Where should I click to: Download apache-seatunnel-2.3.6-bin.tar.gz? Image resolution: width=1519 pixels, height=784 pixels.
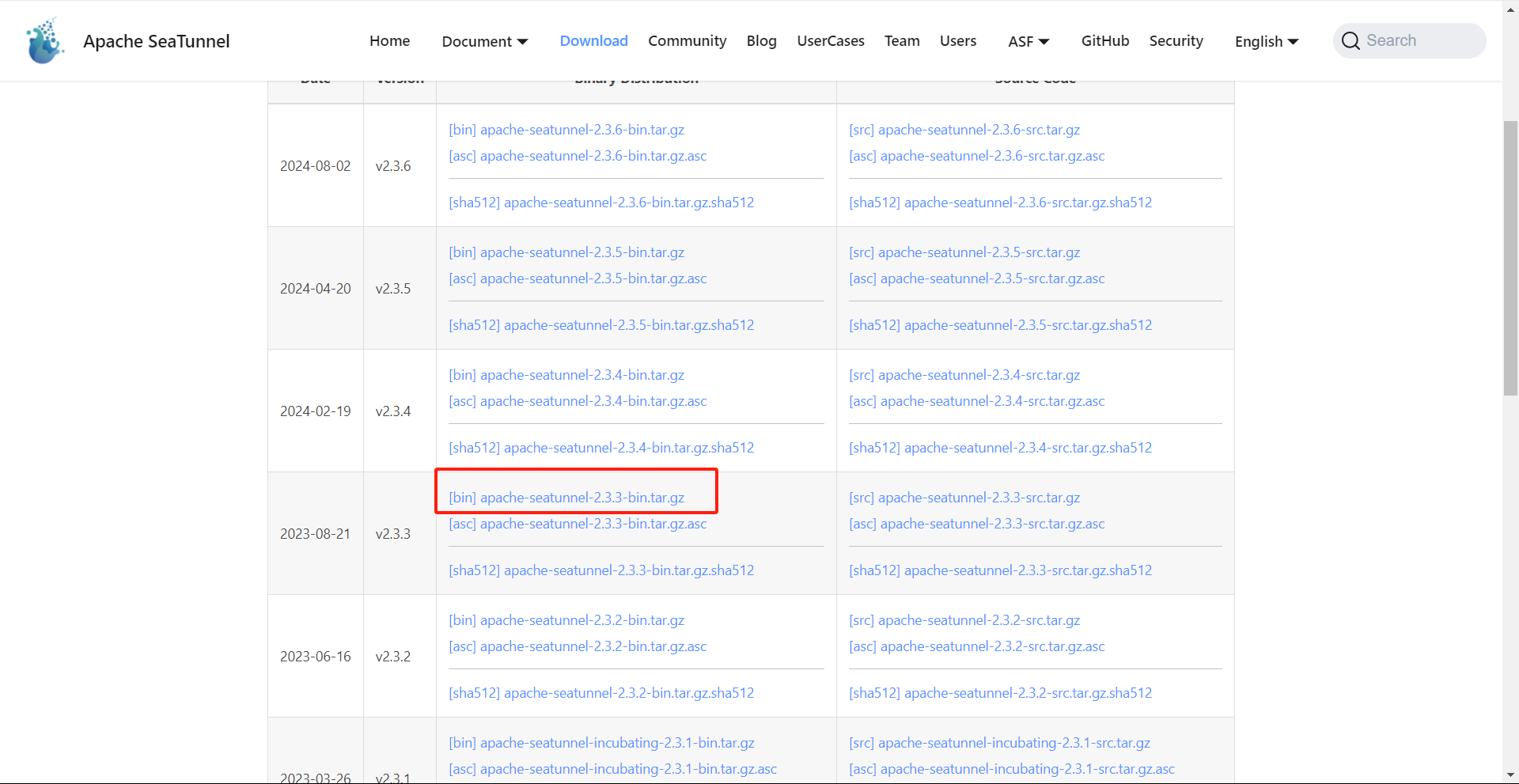(x=566, y=130)
